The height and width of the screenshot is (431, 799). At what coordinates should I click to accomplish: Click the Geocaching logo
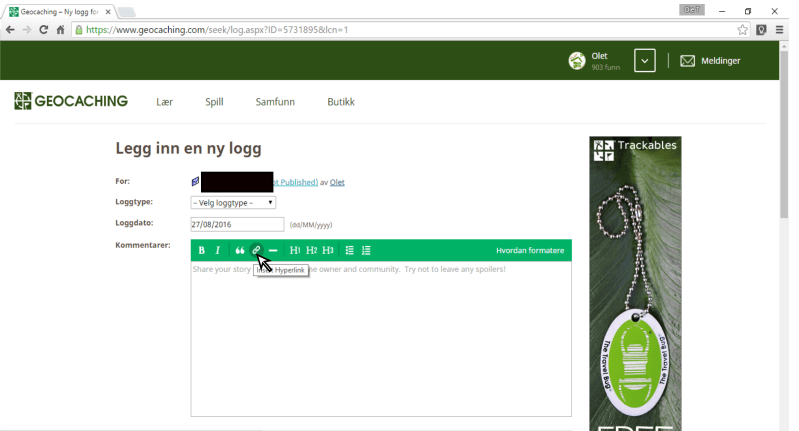point(71,101)
